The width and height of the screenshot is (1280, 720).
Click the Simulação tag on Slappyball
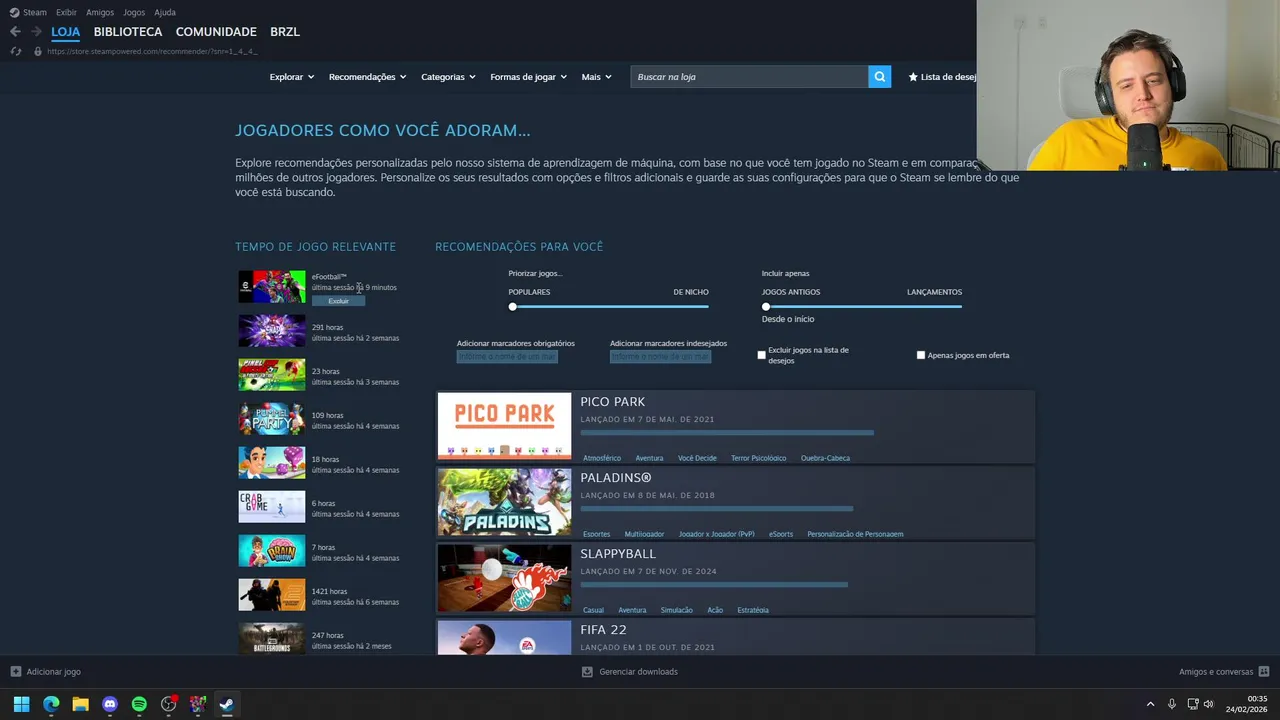[676, 610]
